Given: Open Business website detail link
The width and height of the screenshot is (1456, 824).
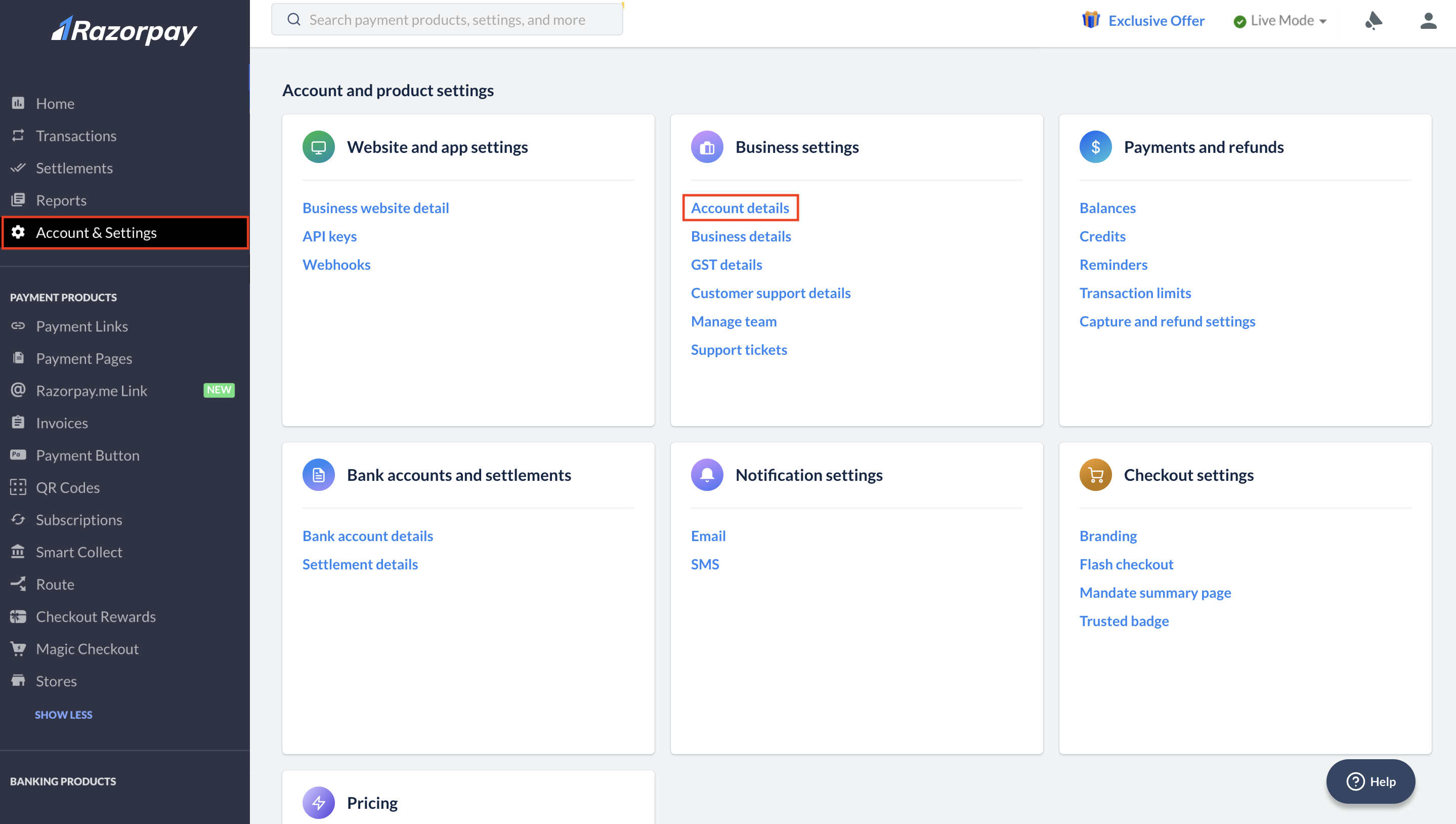Looking at the screenshot, I should (x=375, y=208).
